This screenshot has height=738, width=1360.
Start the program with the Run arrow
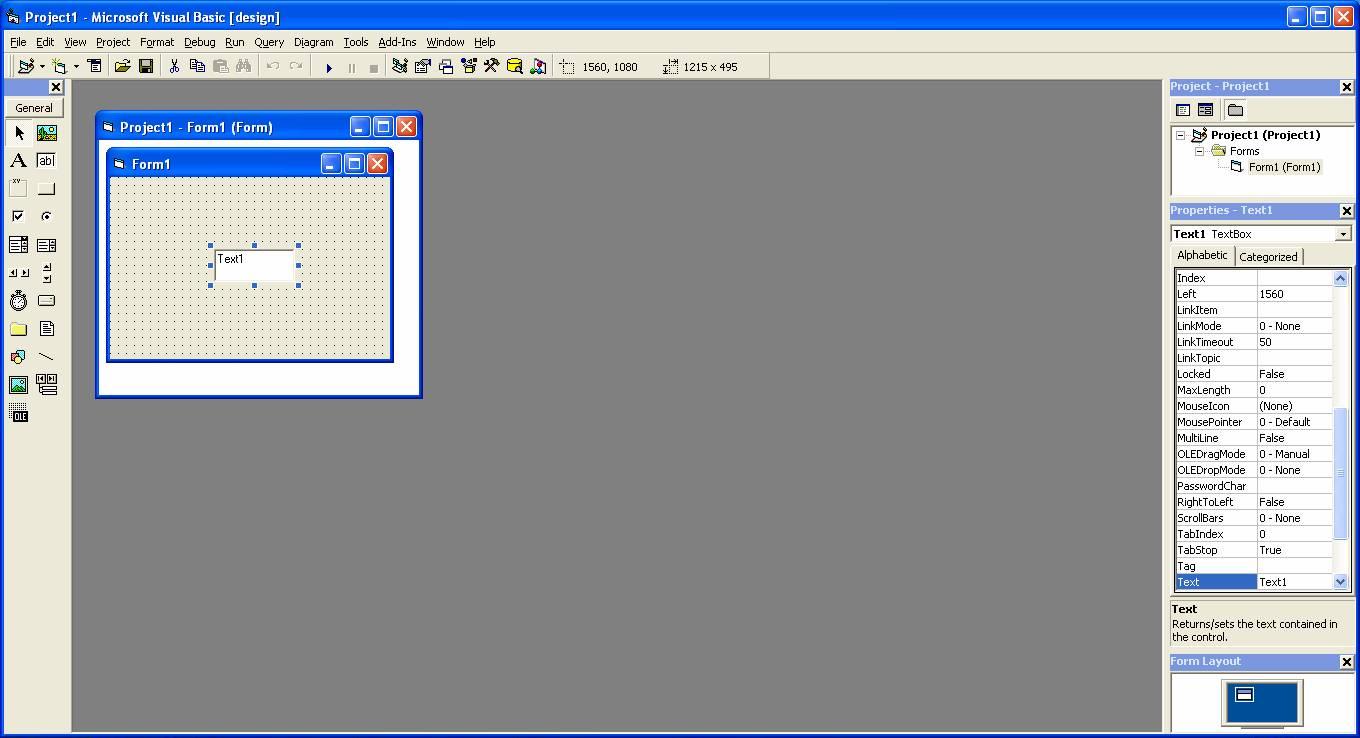pos(328,67)
